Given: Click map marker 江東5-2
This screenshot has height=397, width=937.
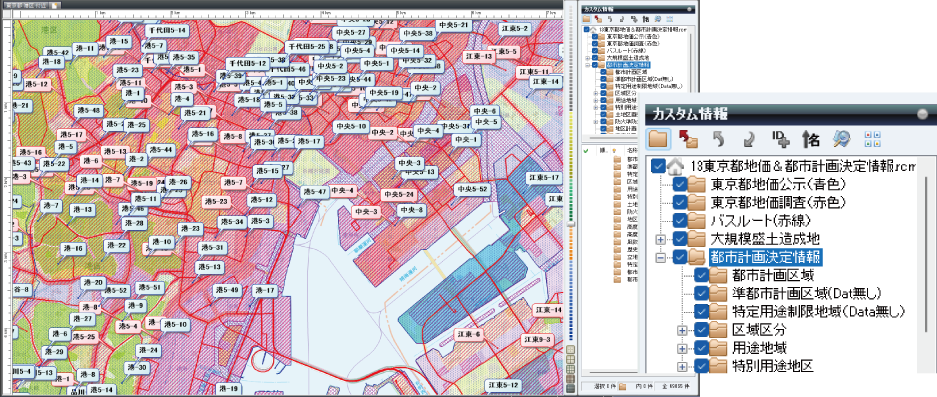Looking at the screenshot, I should pos(515,29).
